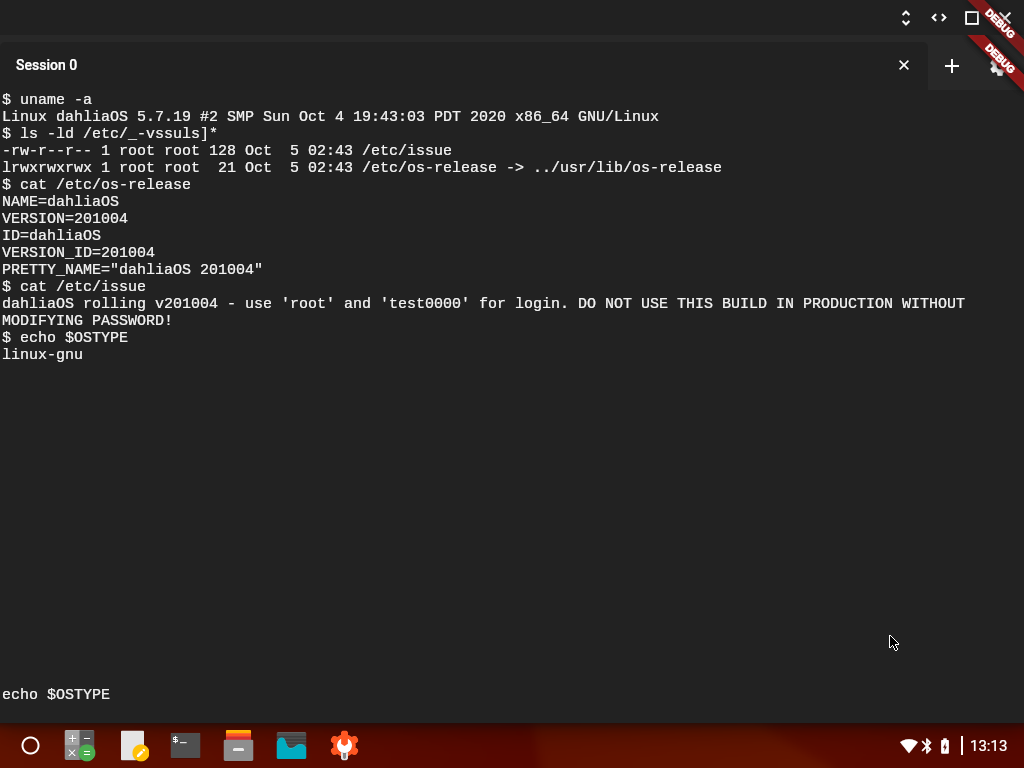Click the PRETTY_NAME line

(132, 269)
